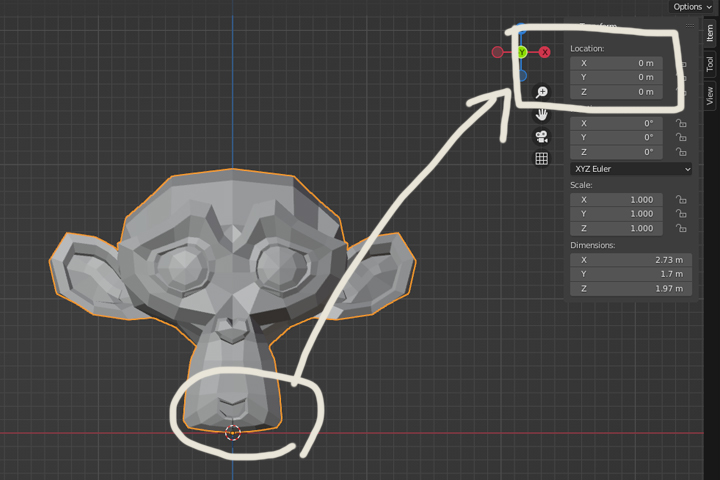Viewport: 720px width, 480px height.
Task: Edit the Dimensions Z field 1.97 m
Action: point(631,288)
